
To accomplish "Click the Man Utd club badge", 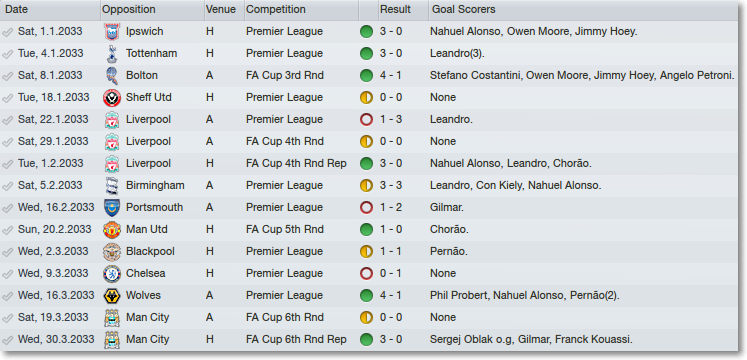I will tap(112, 230).
